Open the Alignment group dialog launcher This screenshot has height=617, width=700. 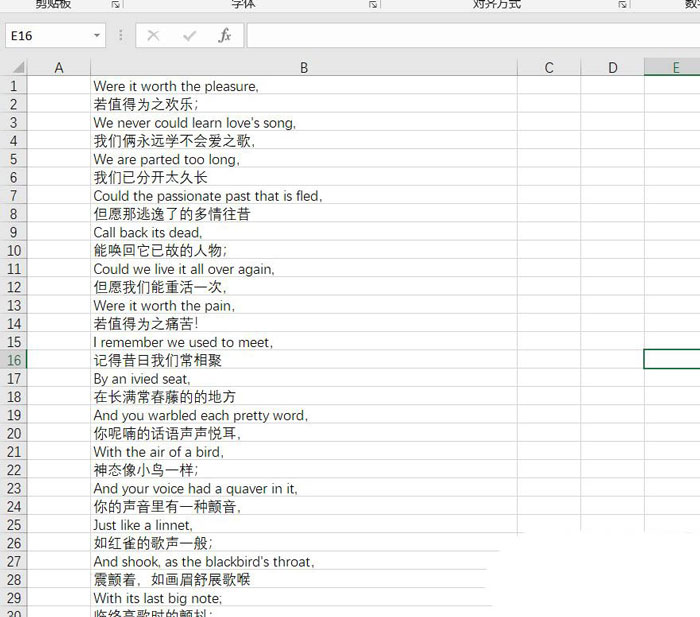coord(621,5)
